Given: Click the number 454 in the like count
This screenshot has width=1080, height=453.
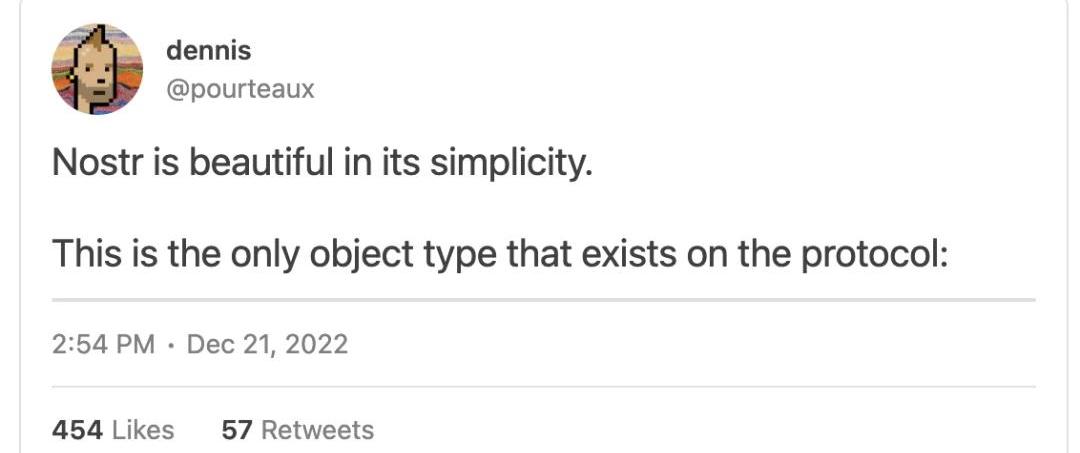Looking at the screenshot, I should tap(77, 430).
